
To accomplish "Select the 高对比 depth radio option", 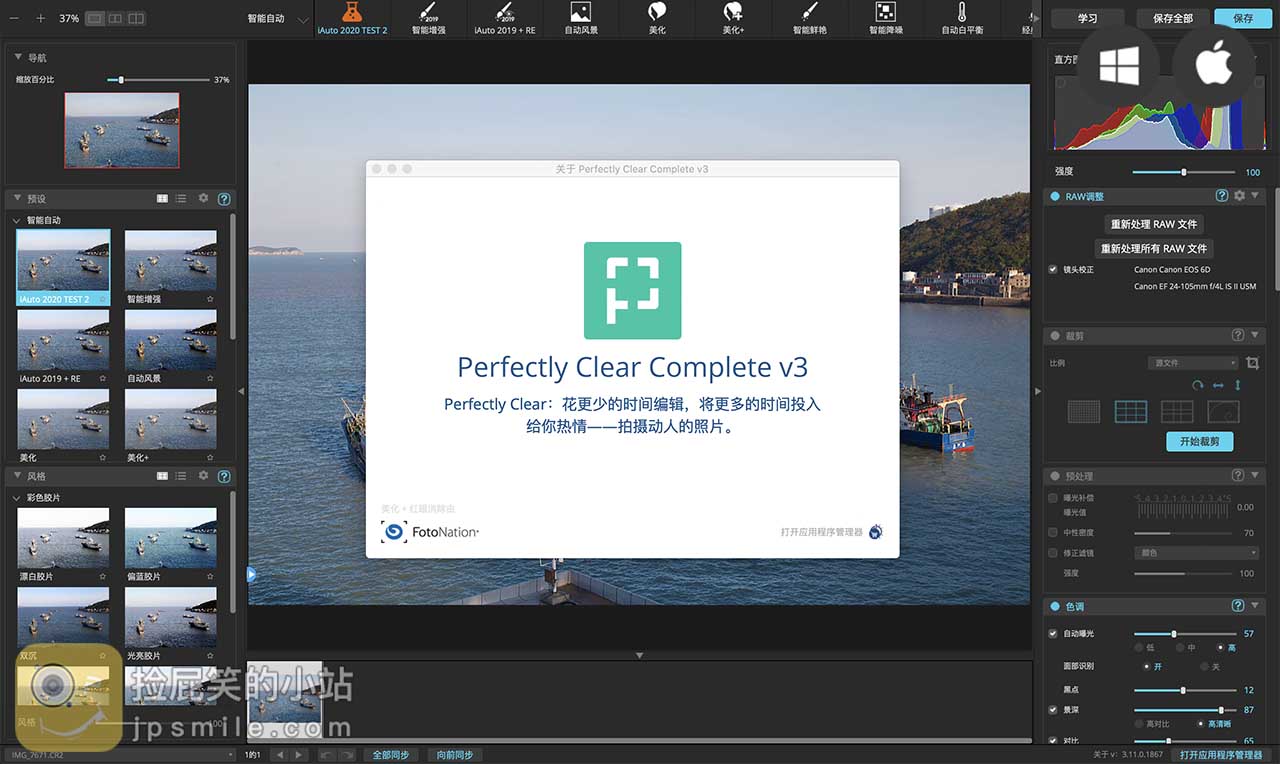I will tap(1139, 723).
